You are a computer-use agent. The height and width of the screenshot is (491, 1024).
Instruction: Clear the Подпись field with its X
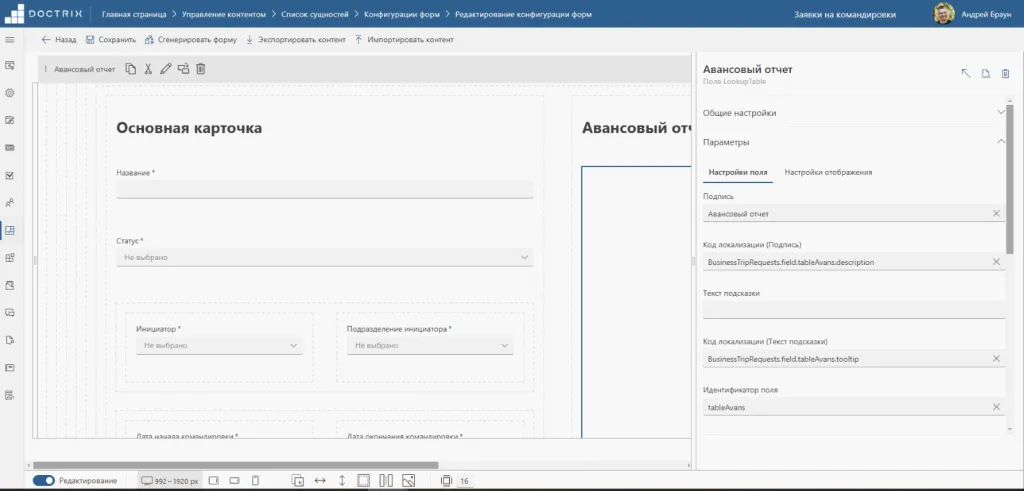click(x=997, y=214)
